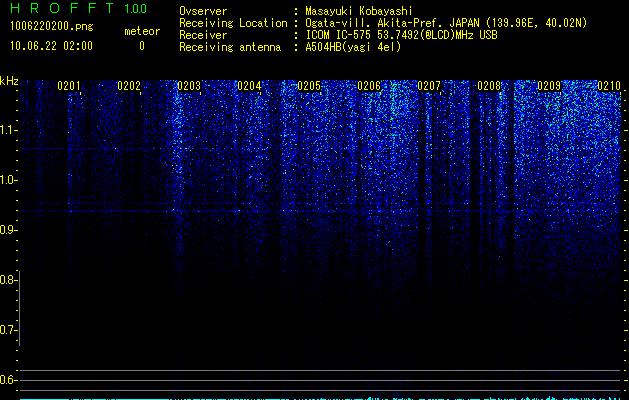Click the 0204 time marker
The image size is (629, 400).
coord(249,86)
